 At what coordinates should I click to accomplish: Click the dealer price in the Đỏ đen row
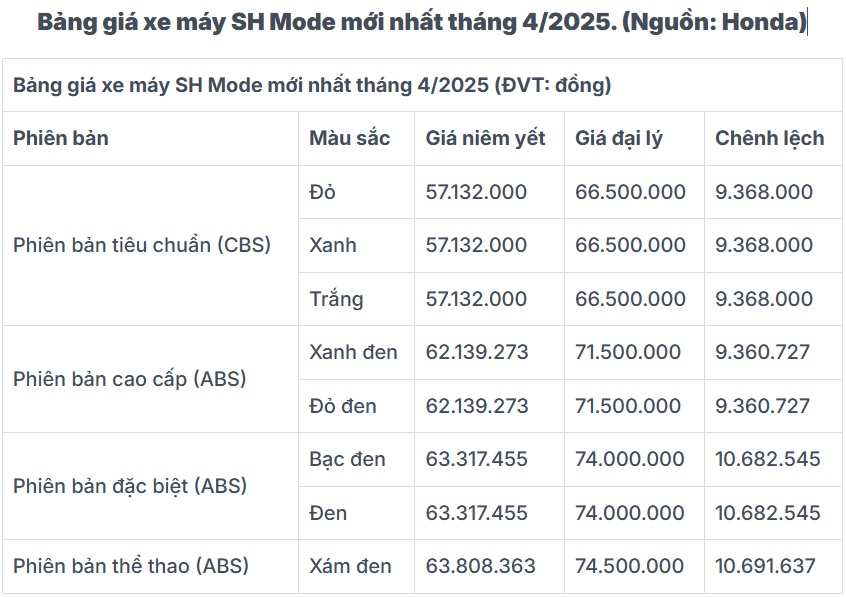point(627,406)
